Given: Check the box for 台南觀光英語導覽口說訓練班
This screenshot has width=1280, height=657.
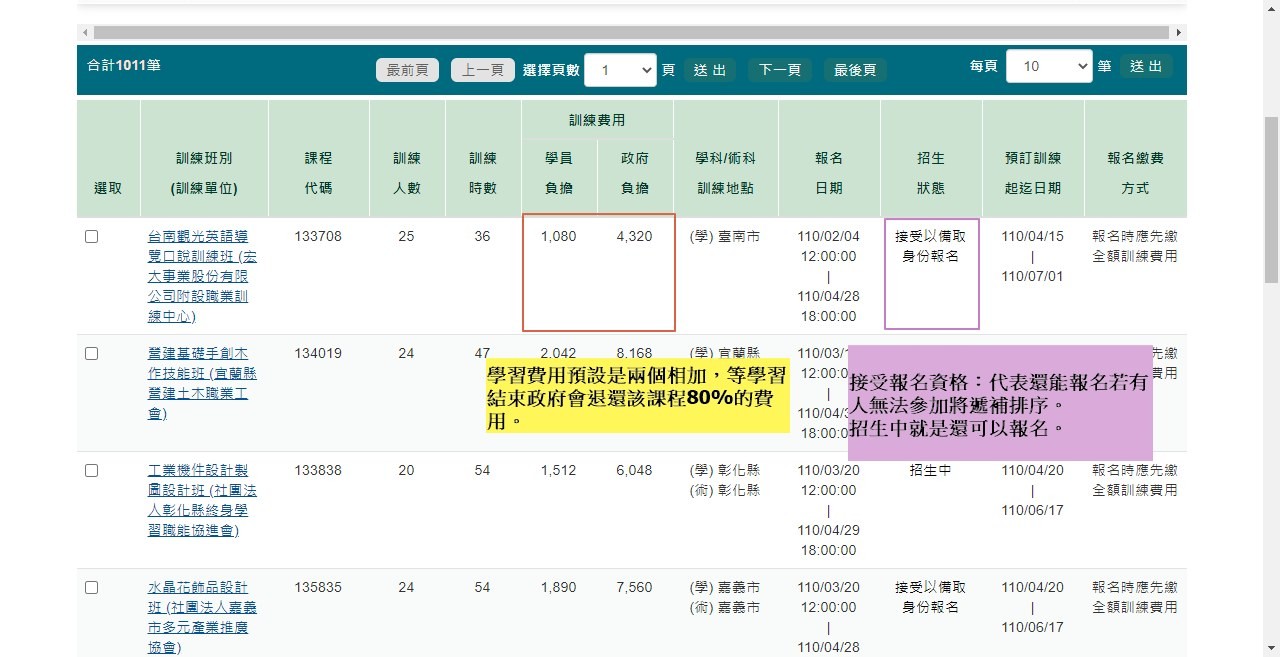Looking at the screenshot, I should tap(92, 237).
